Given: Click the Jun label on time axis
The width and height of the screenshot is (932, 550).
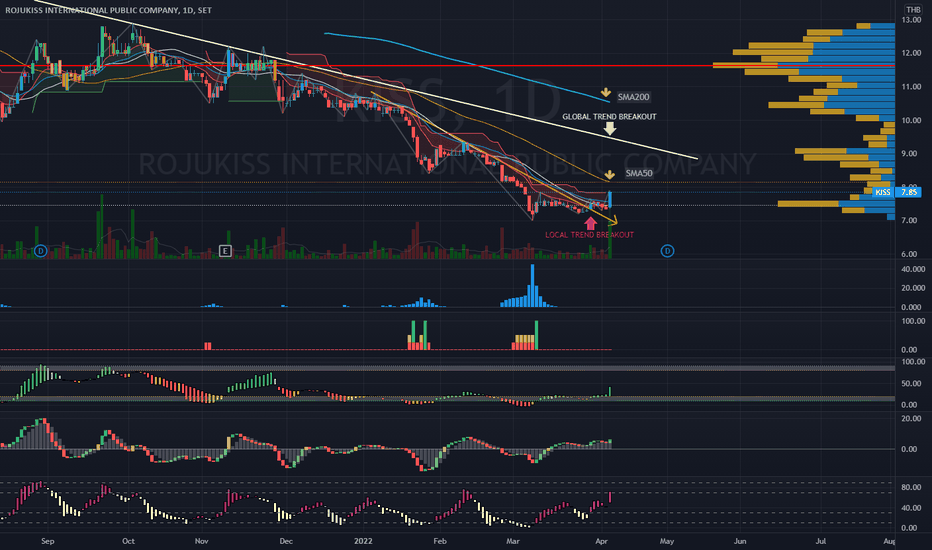Looking at the screenshot, I should pyautogui.click(x=740, y=541).
